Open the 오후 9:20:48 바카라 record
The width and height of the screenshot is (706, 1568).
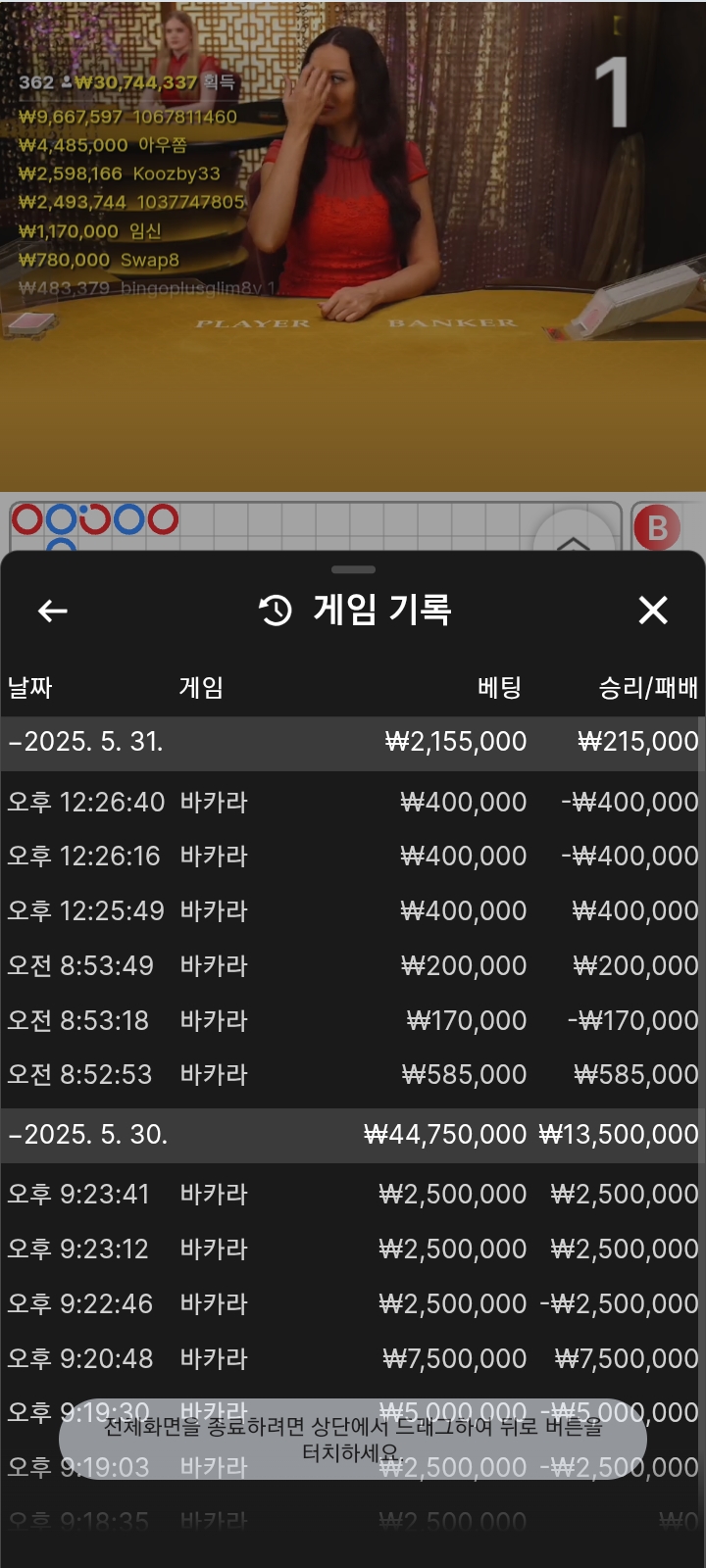pyautogui.click(x=353, y=1359)
